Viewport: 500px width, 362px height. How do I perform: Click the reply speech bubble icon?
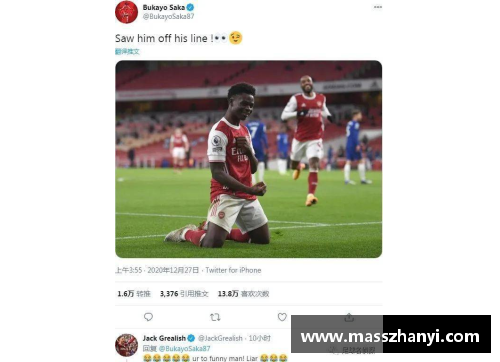click(148, 317)
